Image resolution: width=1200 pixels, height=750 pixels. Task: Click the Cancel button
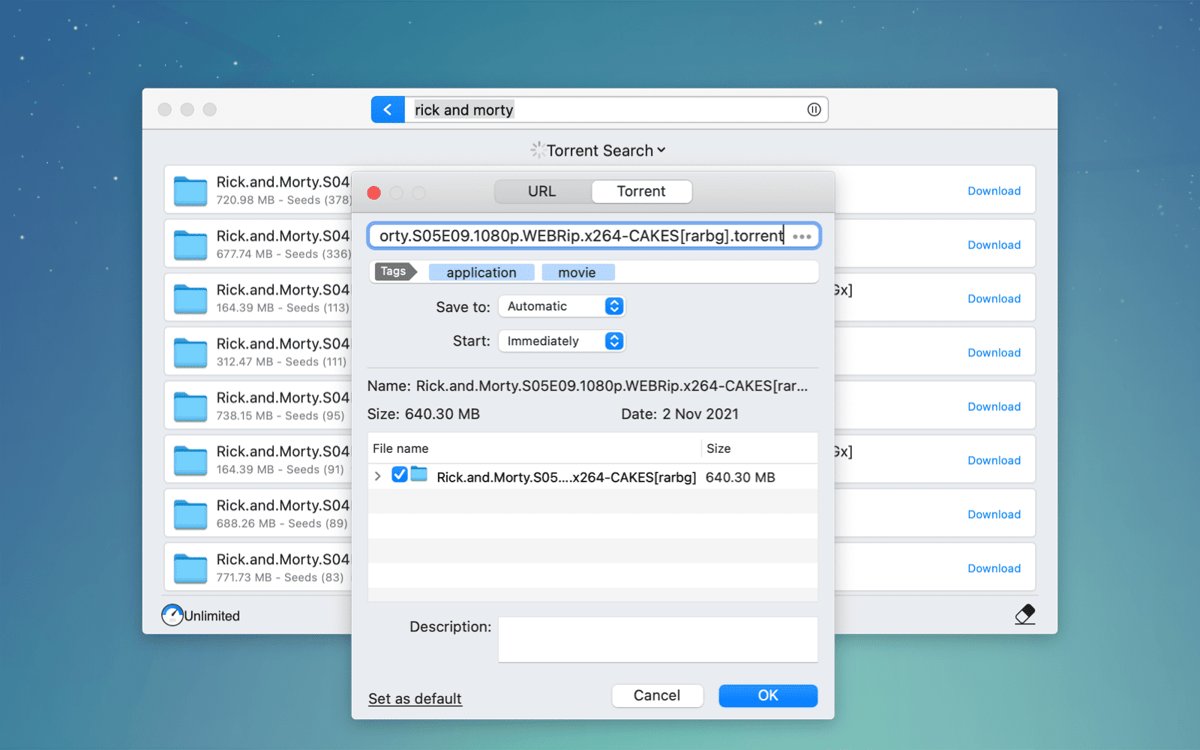(x=657, y=696)
